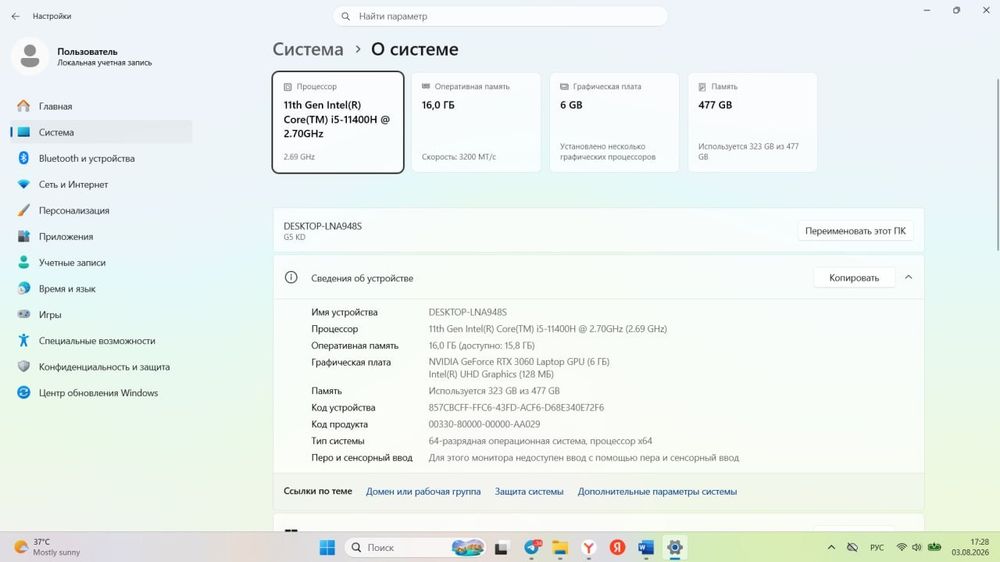Click the crossed-out cloud tray icon
1000x562 pixels.
pos(852,547)
